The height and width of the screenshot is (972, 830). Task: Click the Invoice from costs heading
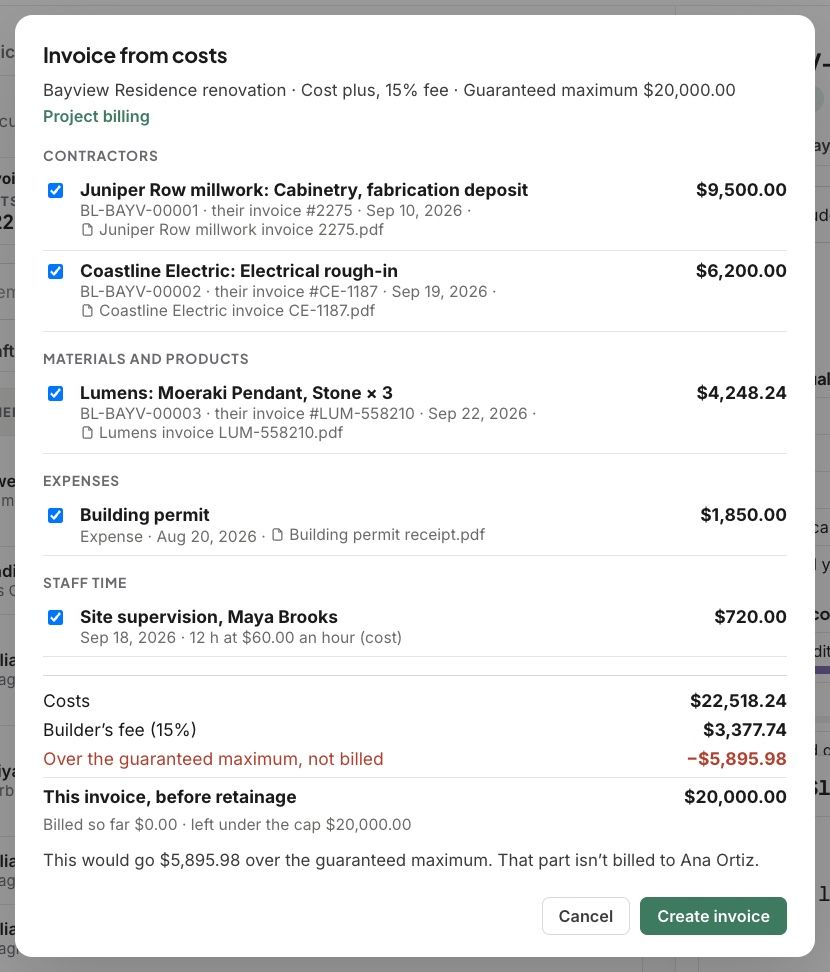(x=135, y=56)
